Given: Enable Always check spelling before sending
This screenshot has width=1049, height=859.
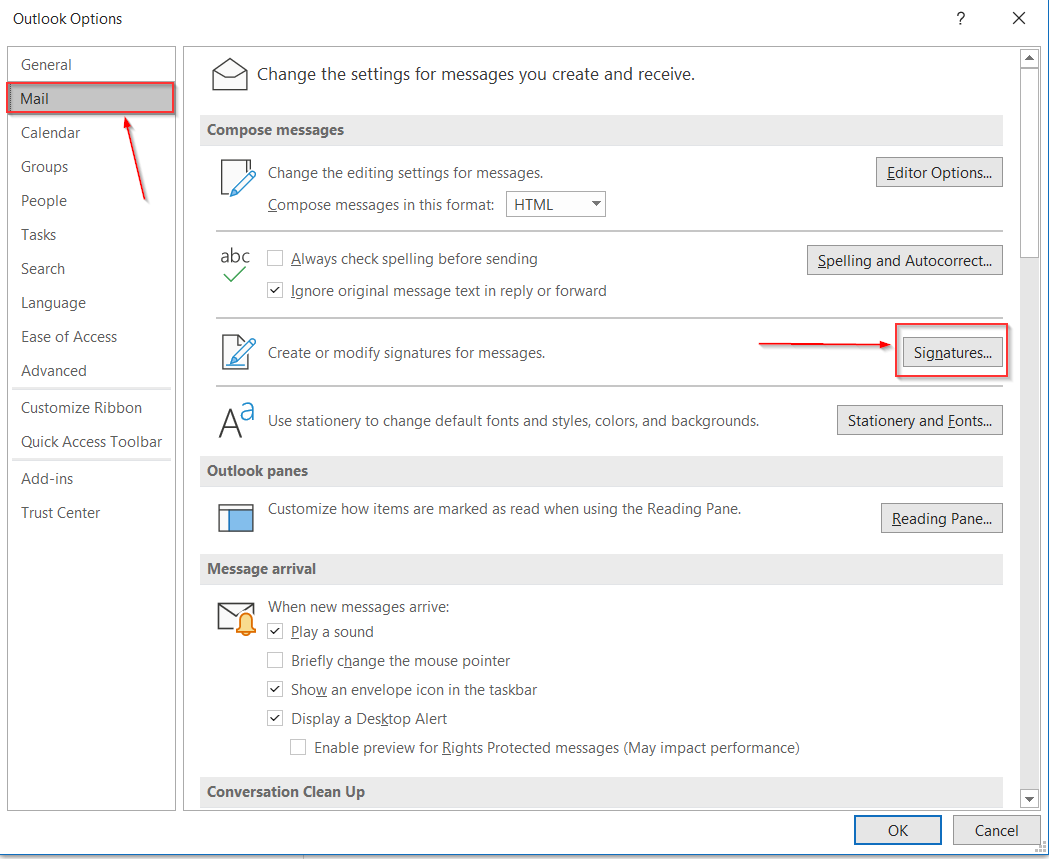Looking at the screenshot, I should coord(275,258).
